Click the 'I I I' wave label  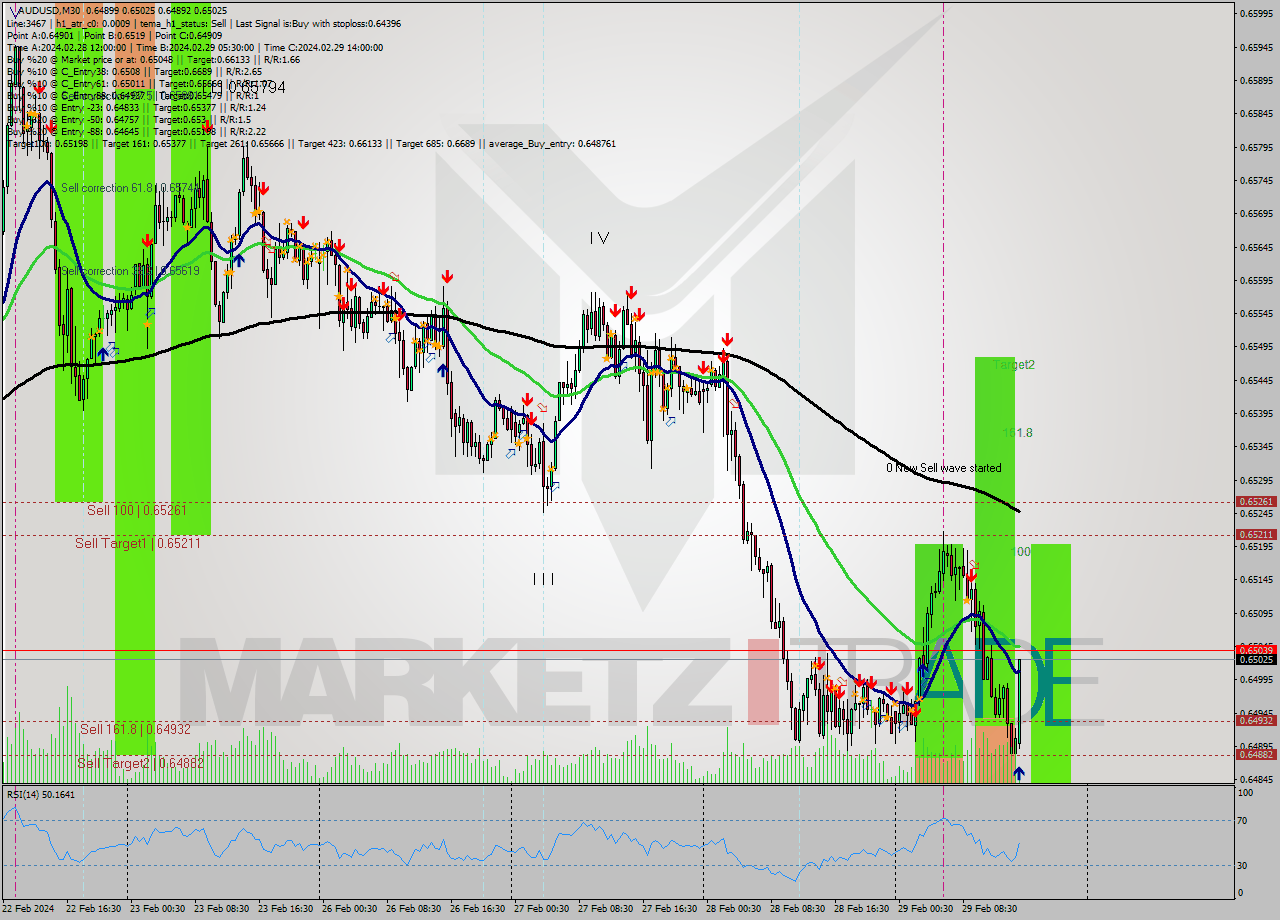tap(543, 578)
